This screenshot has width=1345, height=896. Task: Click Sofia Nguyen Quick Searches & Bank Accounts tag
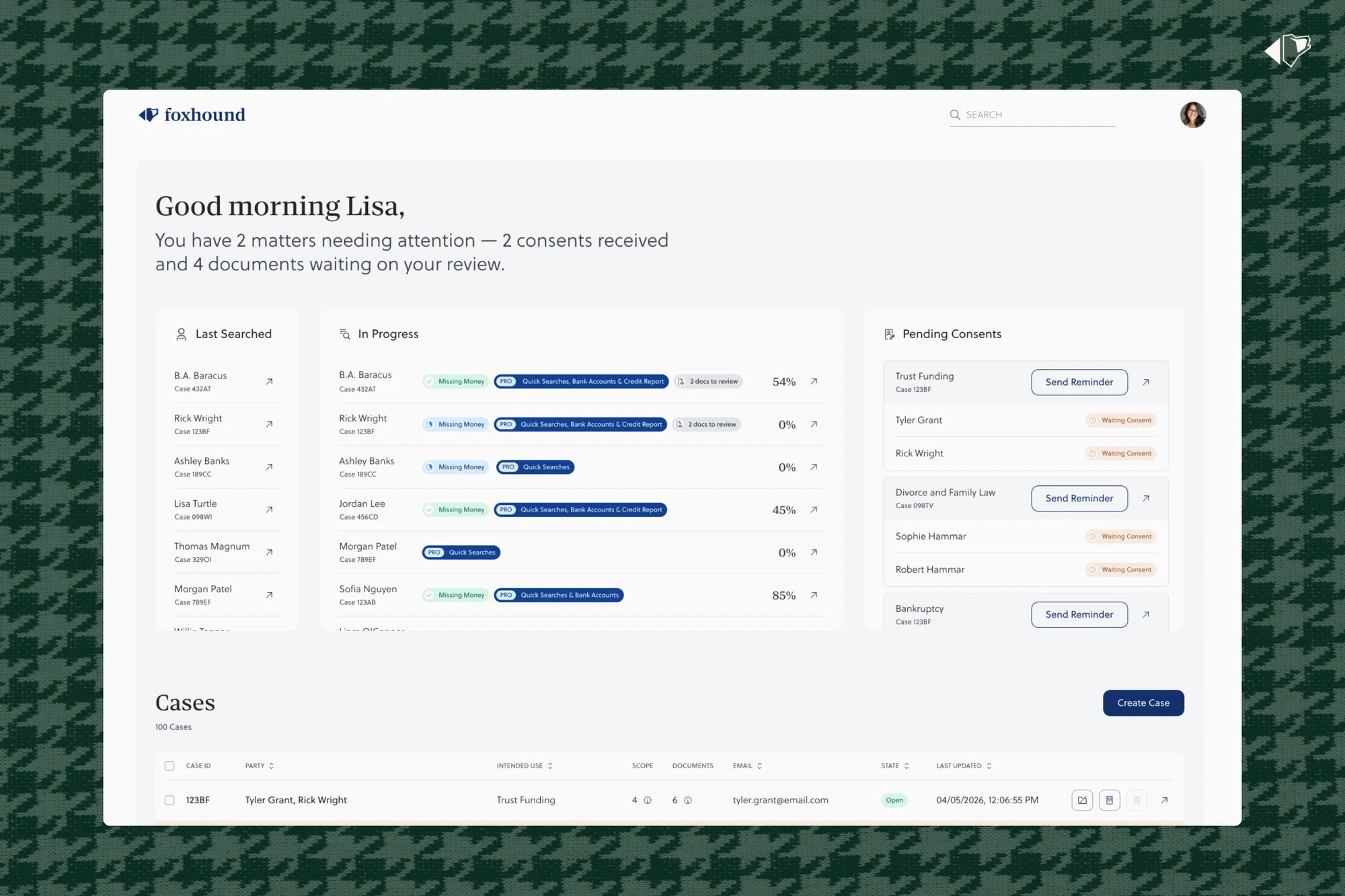pyautogui.click(x=559, y=595)
